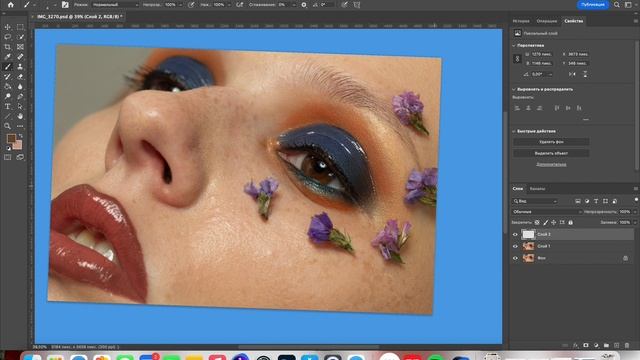Viewport: 640px width, 360px height.
Task: Select the Dodge tool
Action: point(7,96)
